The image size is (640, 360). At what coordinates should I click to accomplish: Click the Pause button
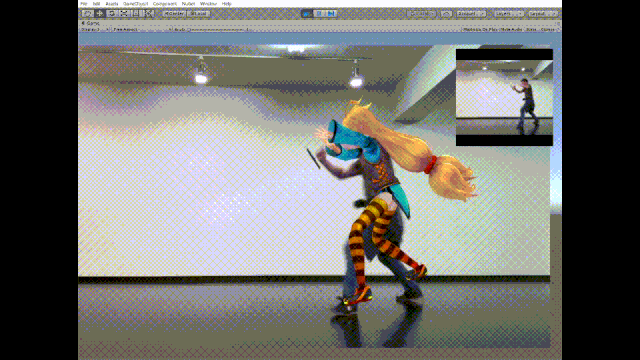pyautogui.click(x=319, y=13)
